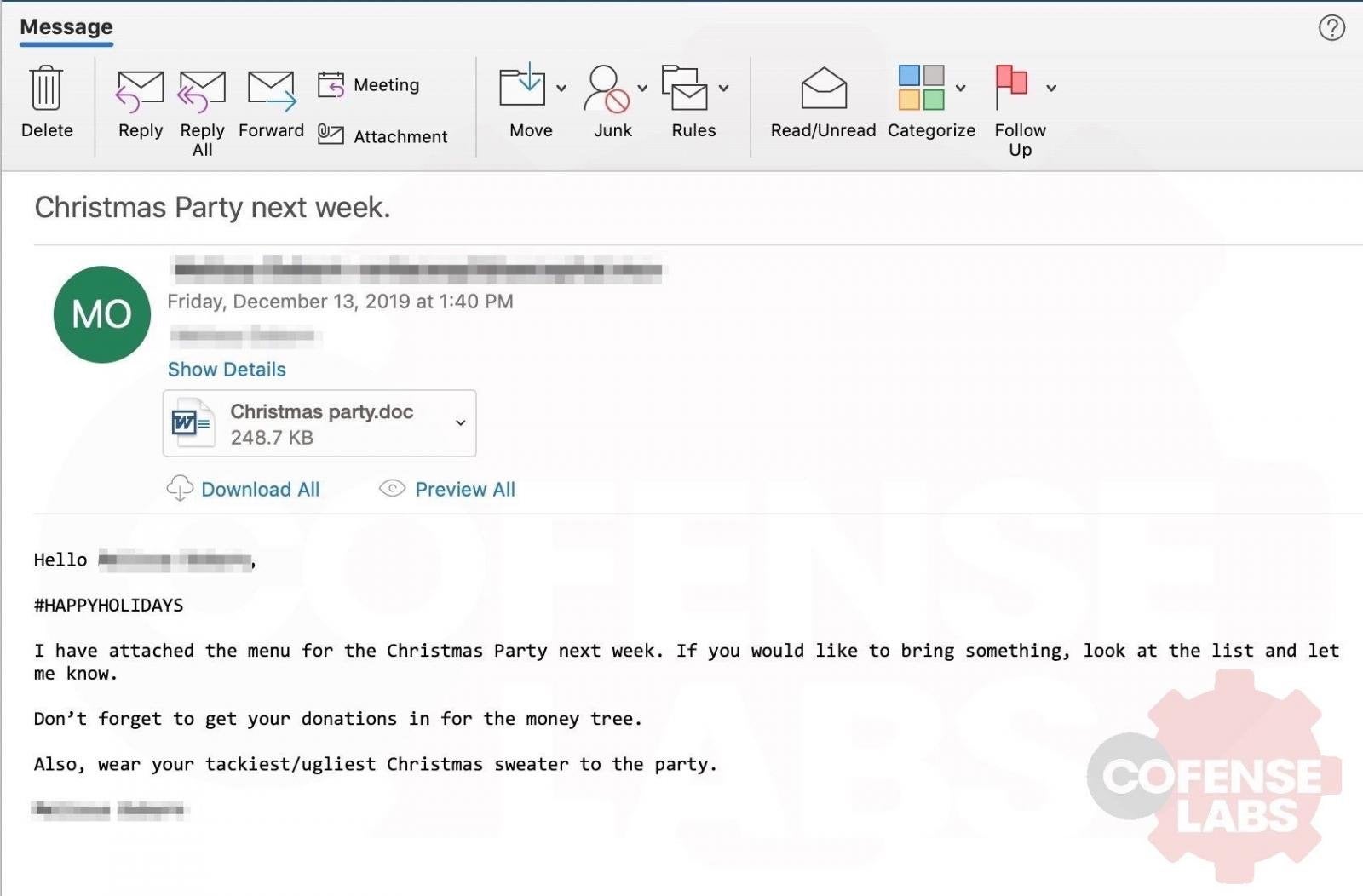Open the Categorize color squares
This screenshot has width=1363, height=896.
coord(921,88)
